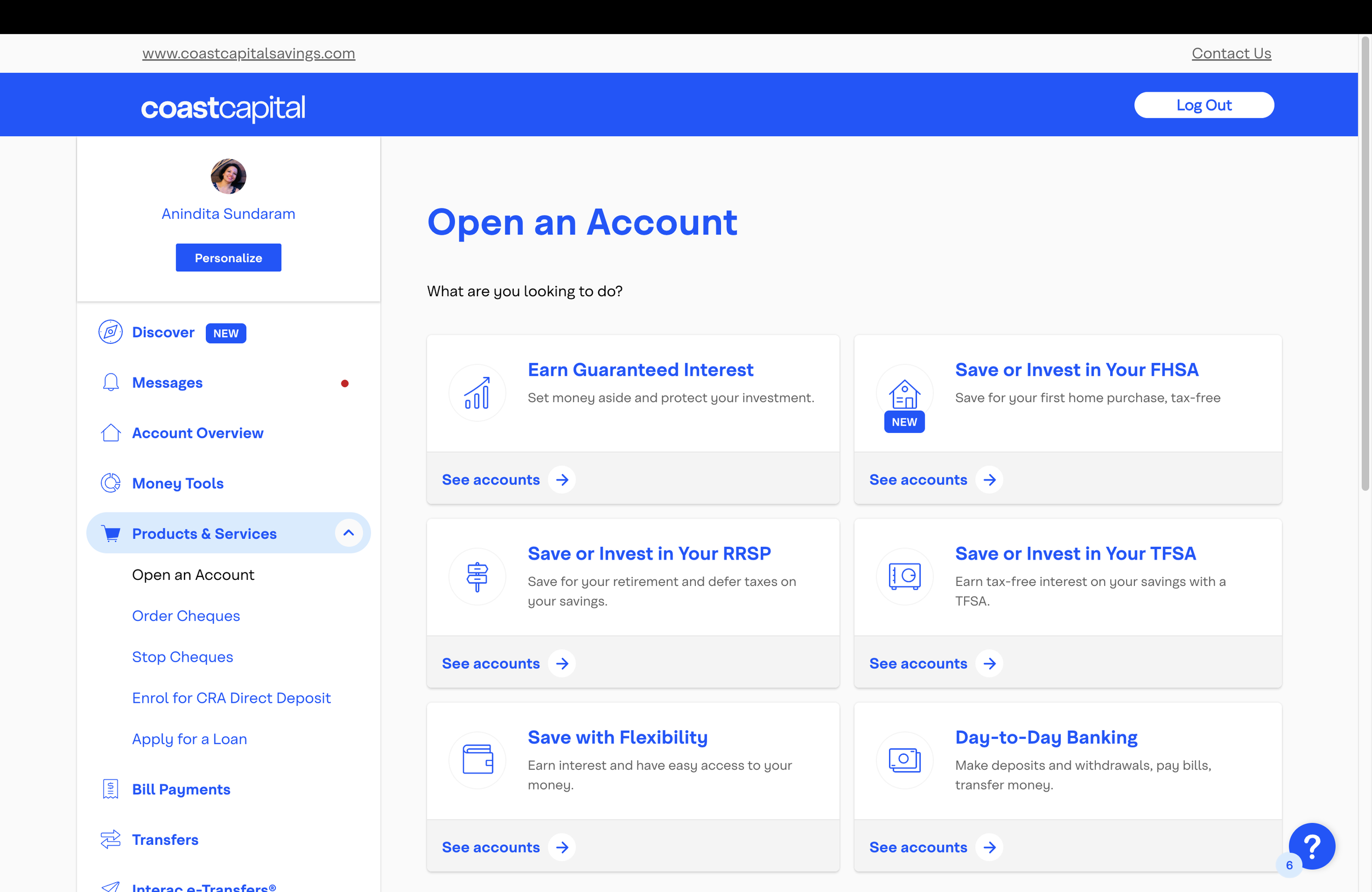Click the Anindita Sundaram profile name
The image size is (1372, 892).
tap(228, 214)
